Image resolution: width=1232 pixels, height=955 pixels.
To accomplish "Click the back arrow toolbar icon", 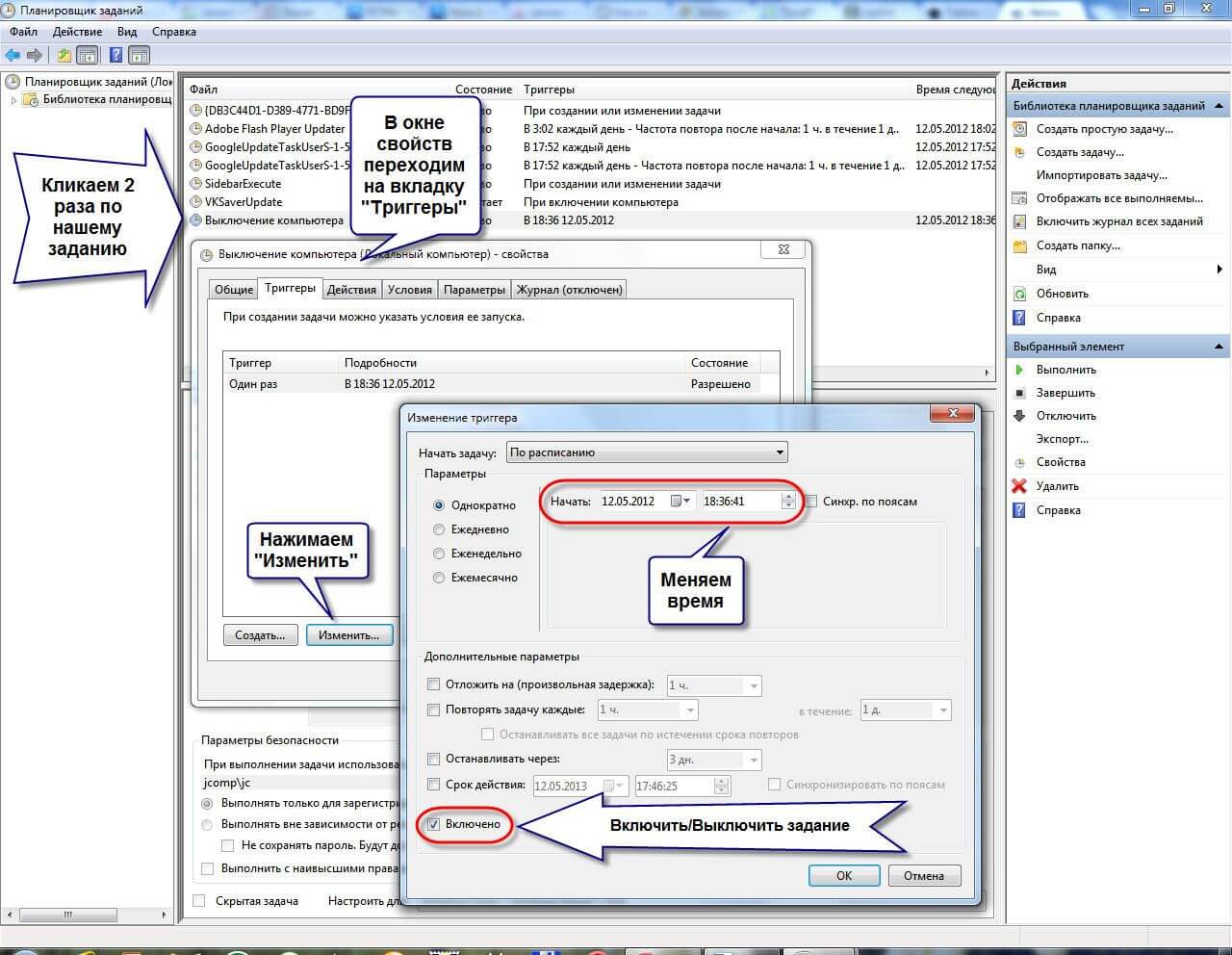I will (13, 55).
